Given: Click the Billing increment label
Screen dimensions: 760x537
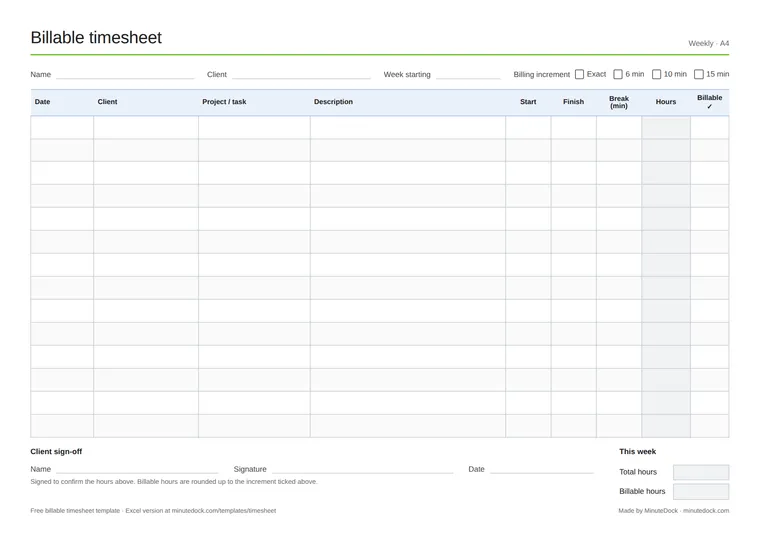Looking at the screenshot, I should 541,74.
